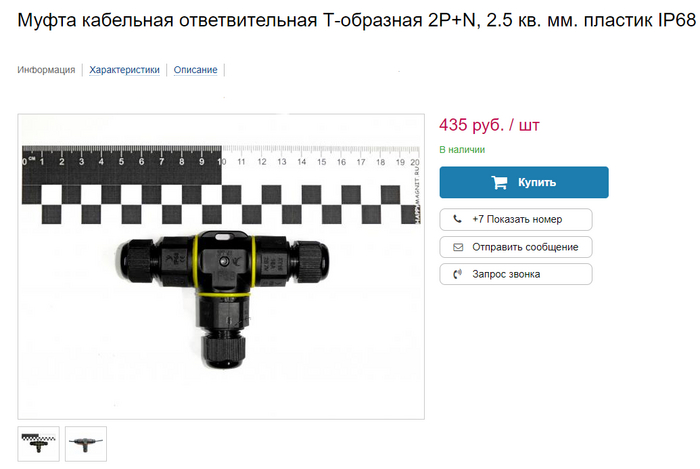This screenshot has width=700, height=469.
Task: Click the ringing phone icon for Запрос звонка
Action: coord(458,274)
